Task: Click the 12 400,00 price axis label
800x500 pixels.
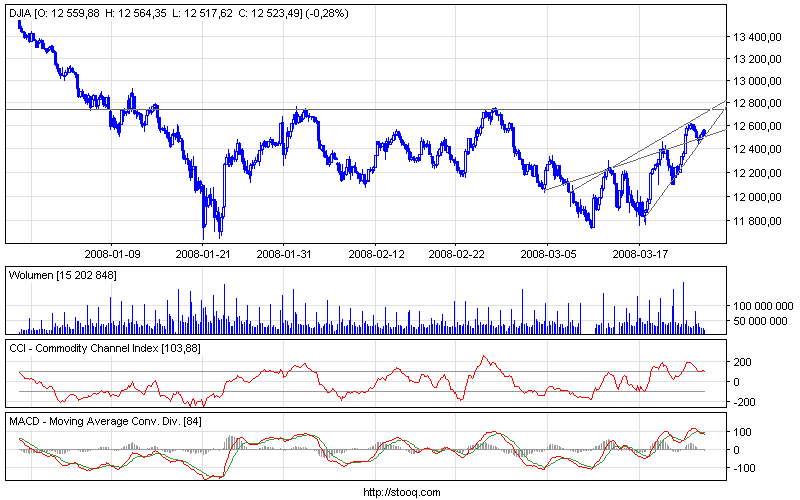Action: [x=757, y=149]
